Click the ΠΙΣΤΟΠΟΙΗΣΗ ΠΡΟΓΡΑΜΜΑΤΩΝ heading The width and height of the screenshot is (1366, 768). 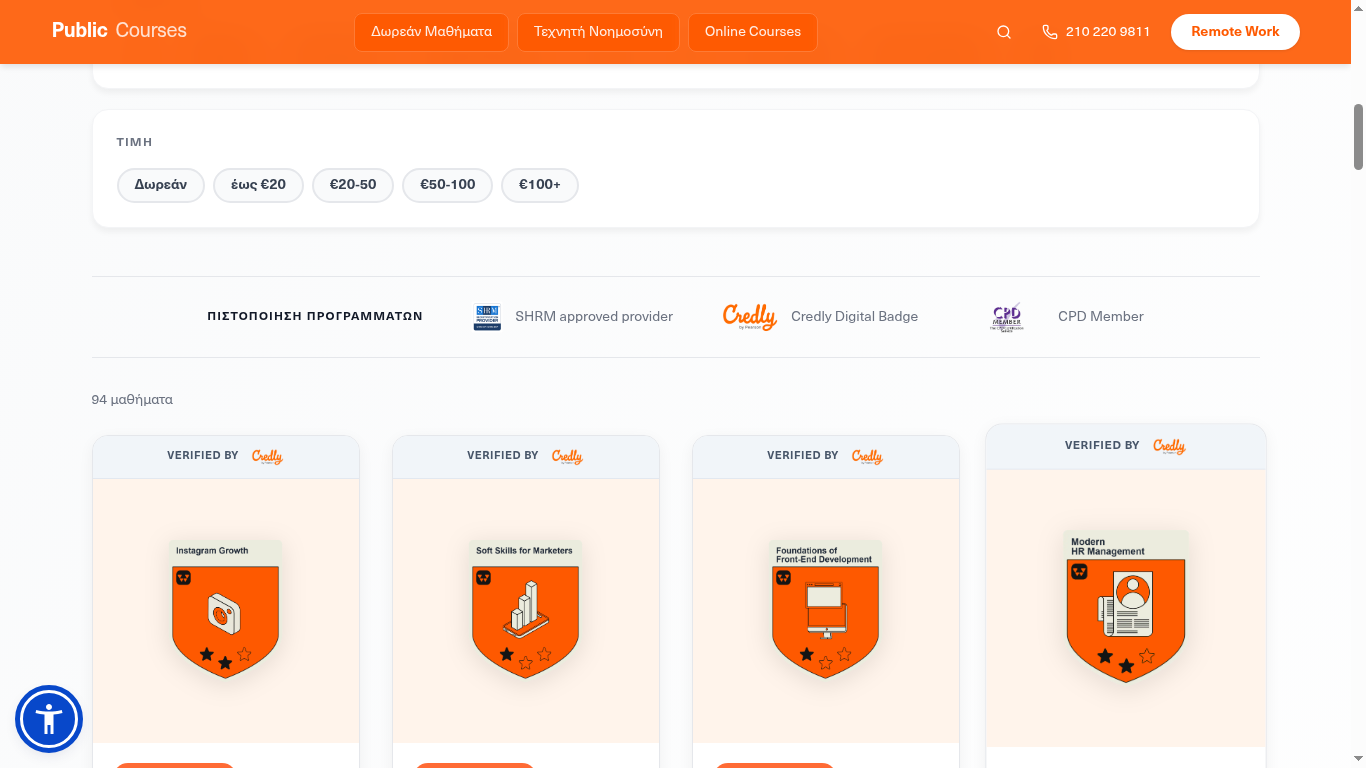315,317
